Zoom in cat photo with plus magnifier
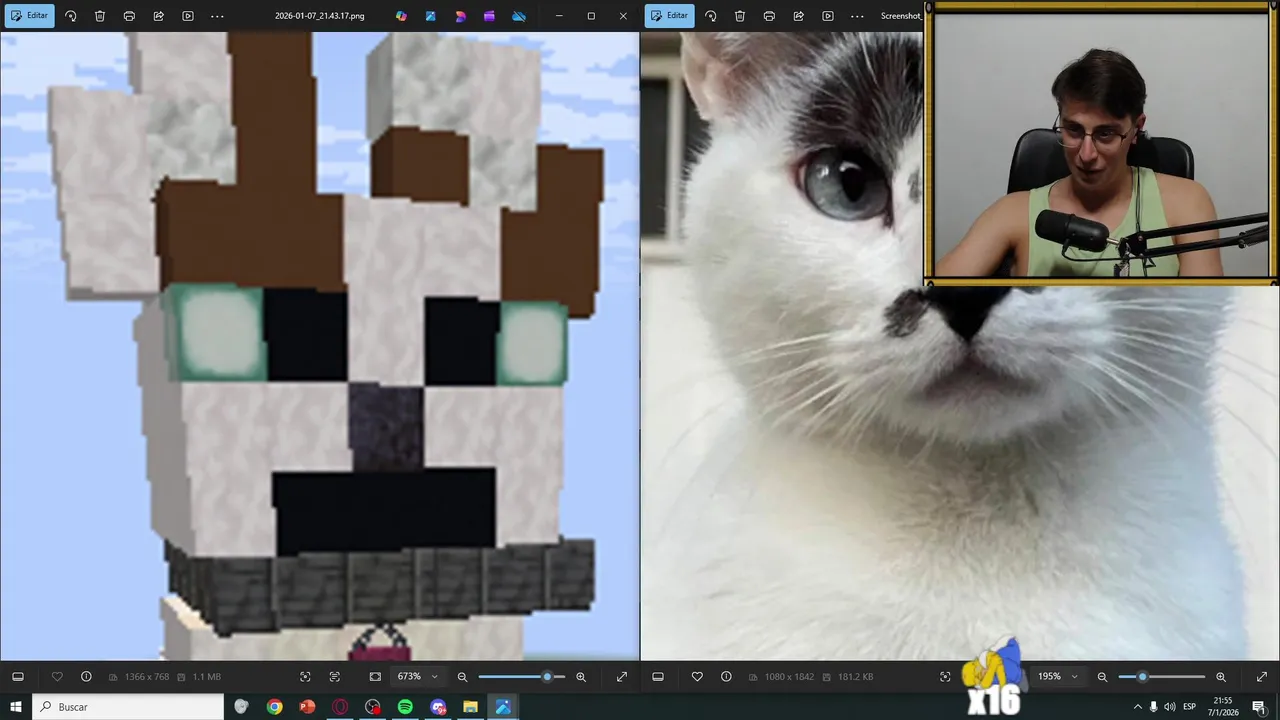Image resolution: width=1280 pixels, height=720 pixels. [1221, 677]
